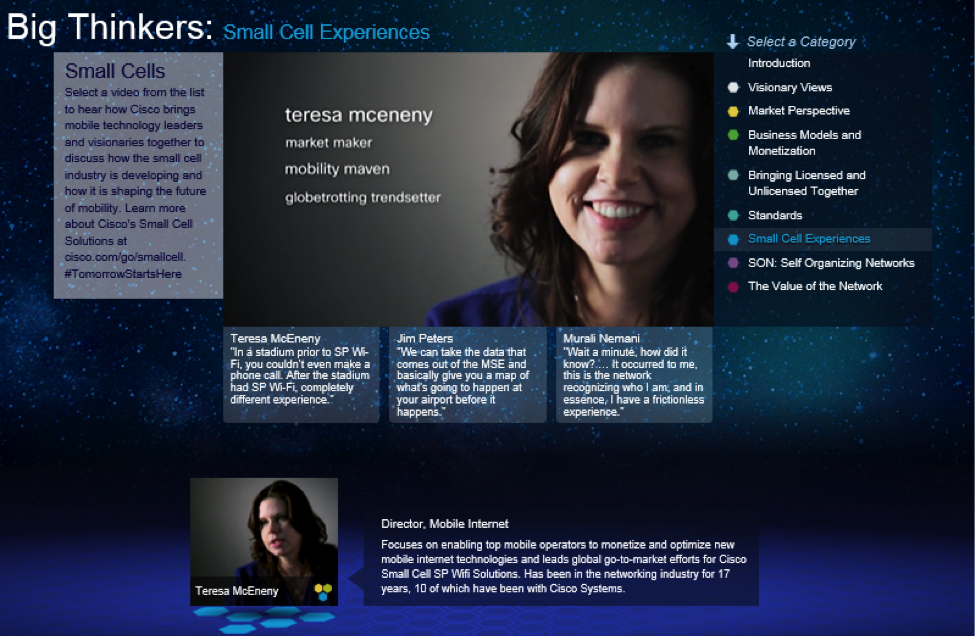This screenshot has width=975, height=637.
Task: Open Murali Nemani's frictionless experience quote
Action: click(x=634, y=374)
